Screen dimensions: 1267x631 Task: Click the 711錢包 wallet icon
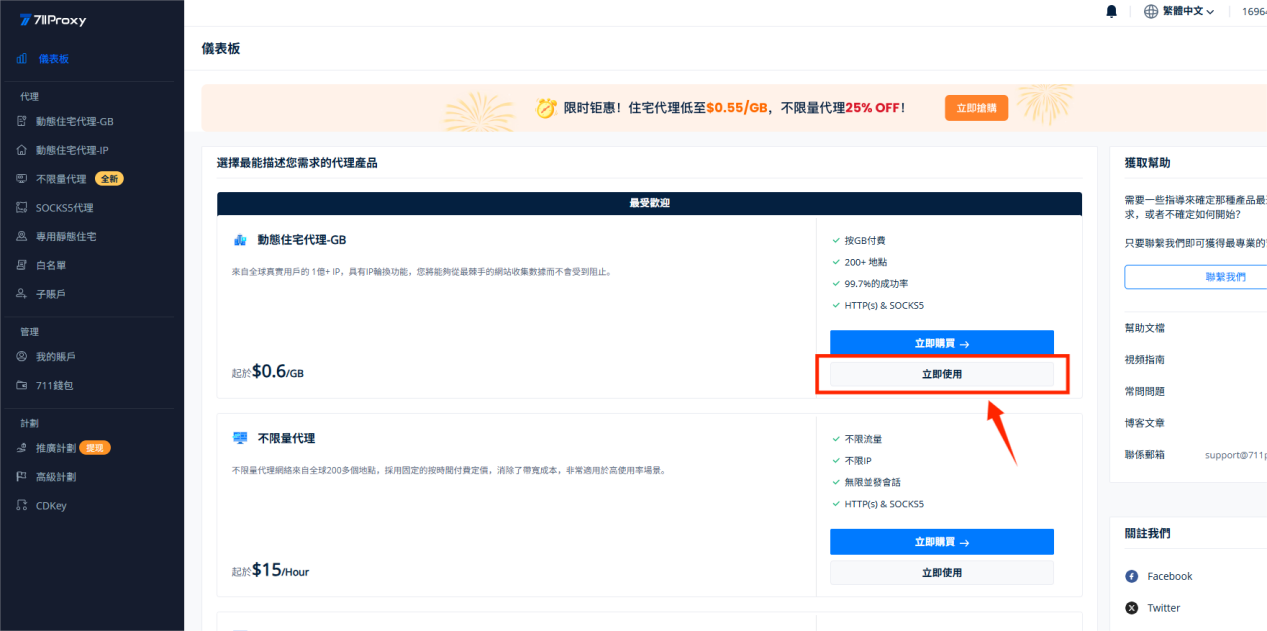tap(22, 385)
